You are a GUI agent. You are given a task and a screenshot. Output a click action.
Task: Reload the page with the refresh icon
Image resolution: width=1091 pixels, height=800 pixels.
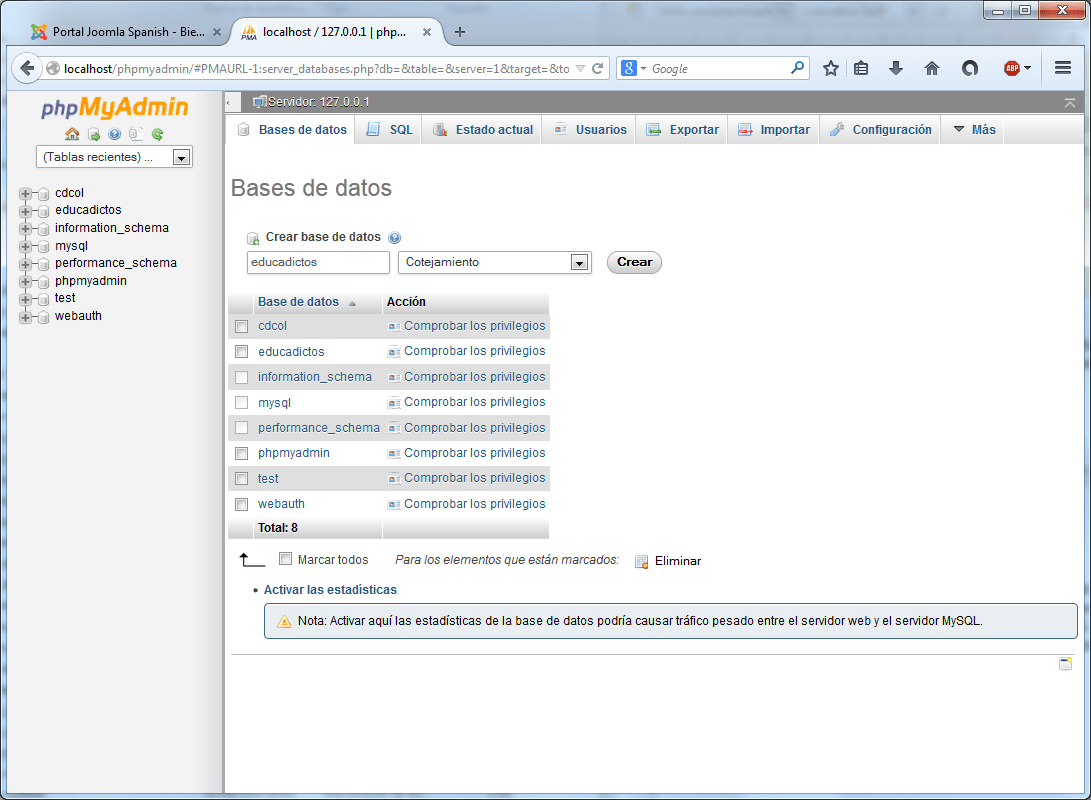click(x=597, y=68)
